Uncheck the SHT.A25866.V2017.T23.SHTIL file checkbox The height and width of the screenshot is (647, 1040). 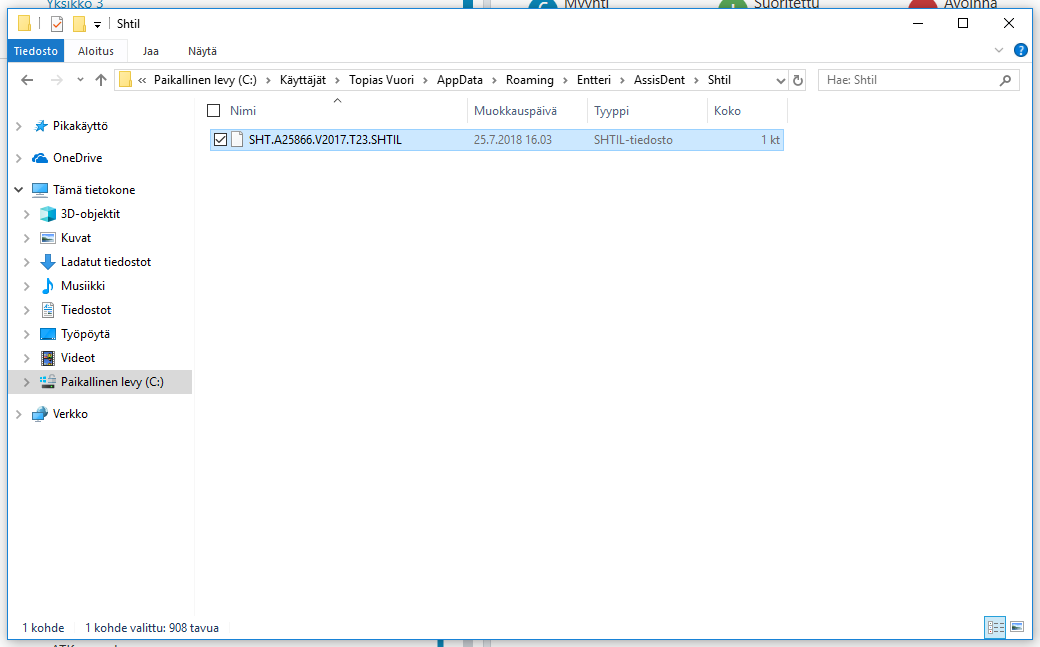click(220, 140)
